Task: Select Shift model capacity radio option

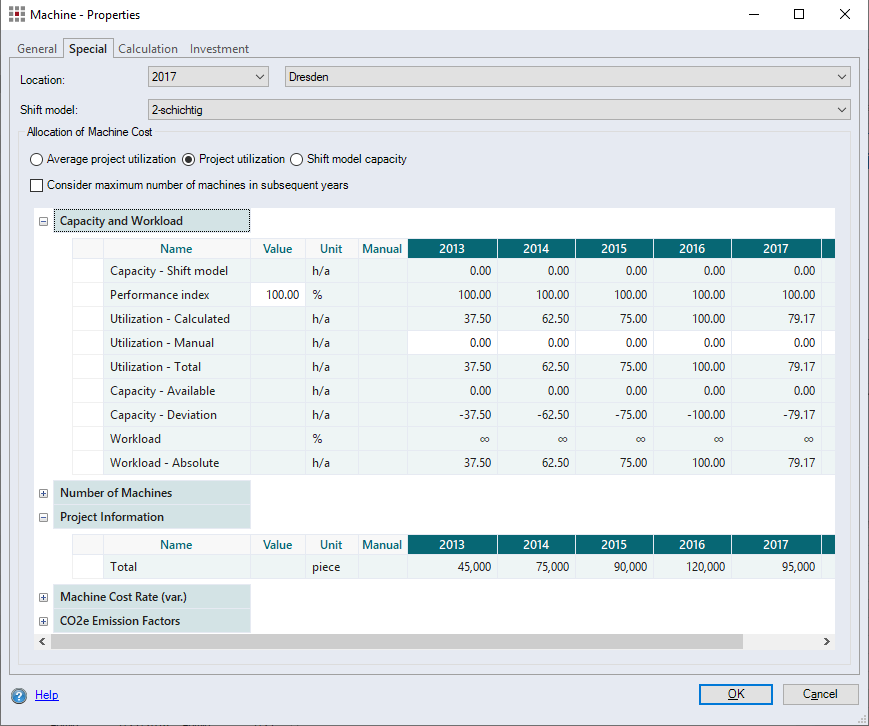Action: [297, 159]
